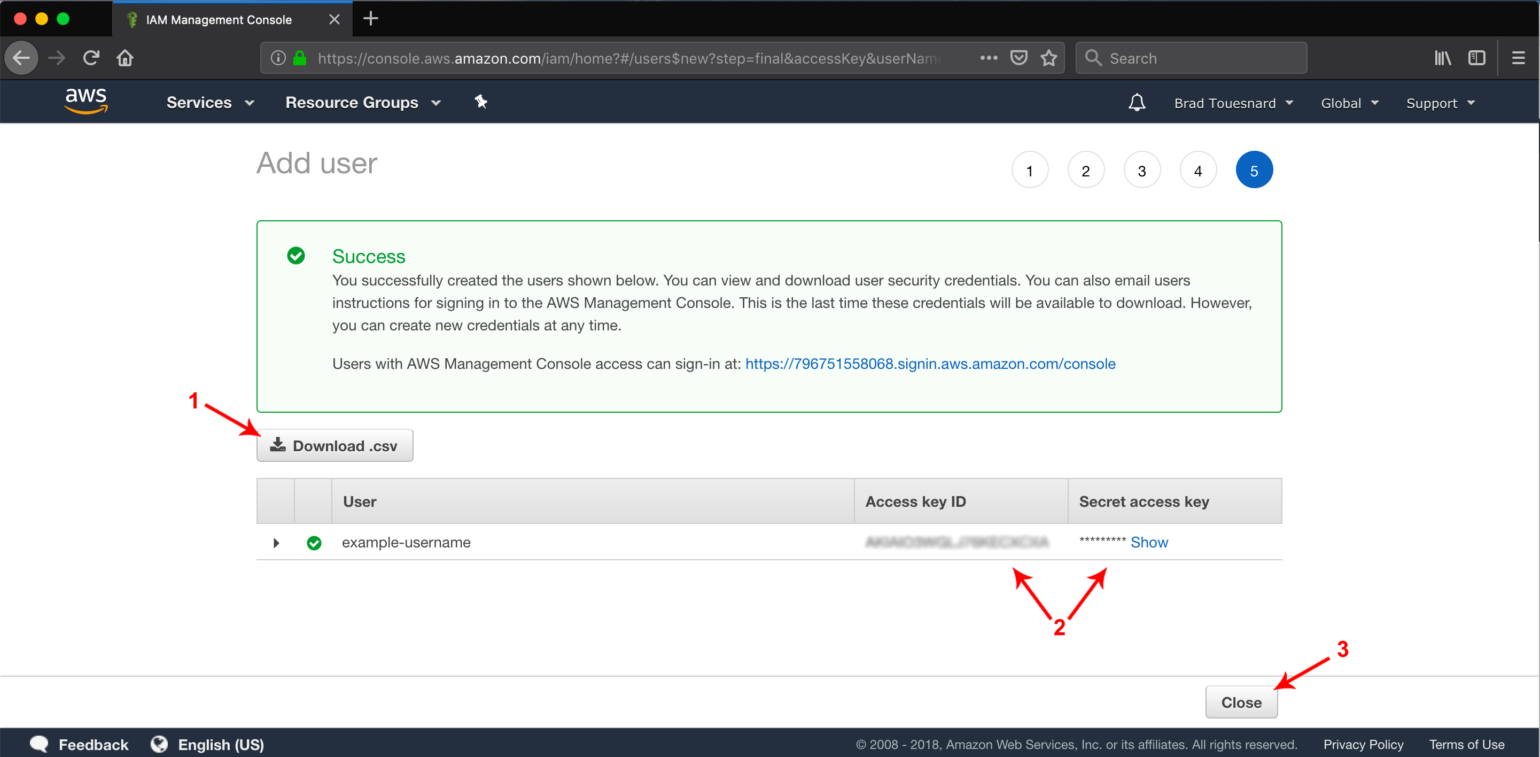Open the Global region dropdown

1350,102
